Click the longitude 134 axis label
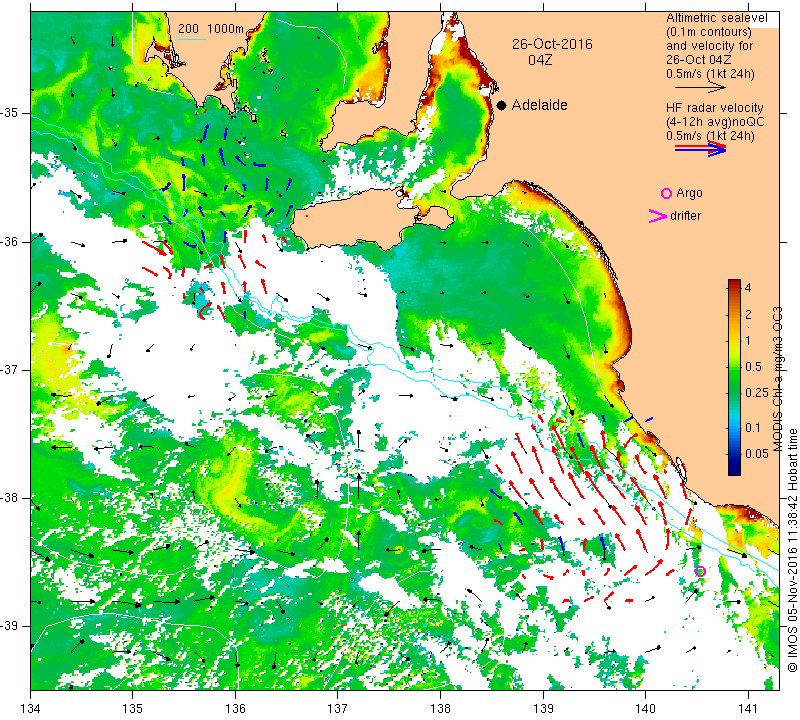The image size is (800, 720). (x=31, y=709)
